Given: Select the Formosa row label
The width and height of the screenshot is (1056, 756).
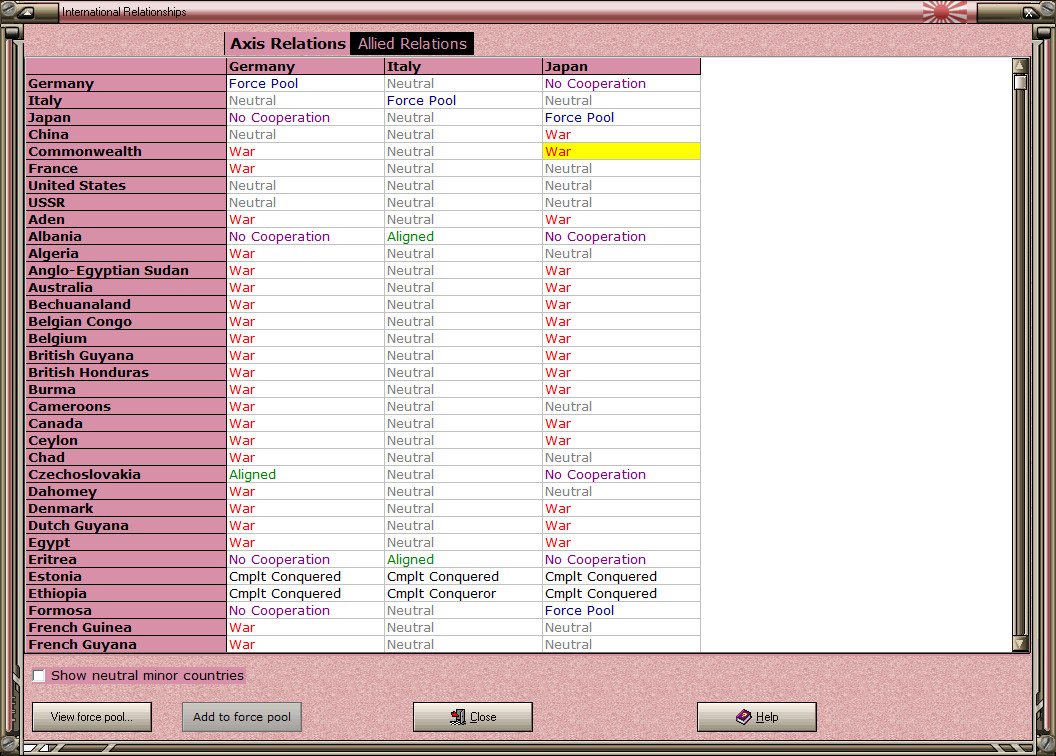Looking at the screenshot, I should pos(126,611).
